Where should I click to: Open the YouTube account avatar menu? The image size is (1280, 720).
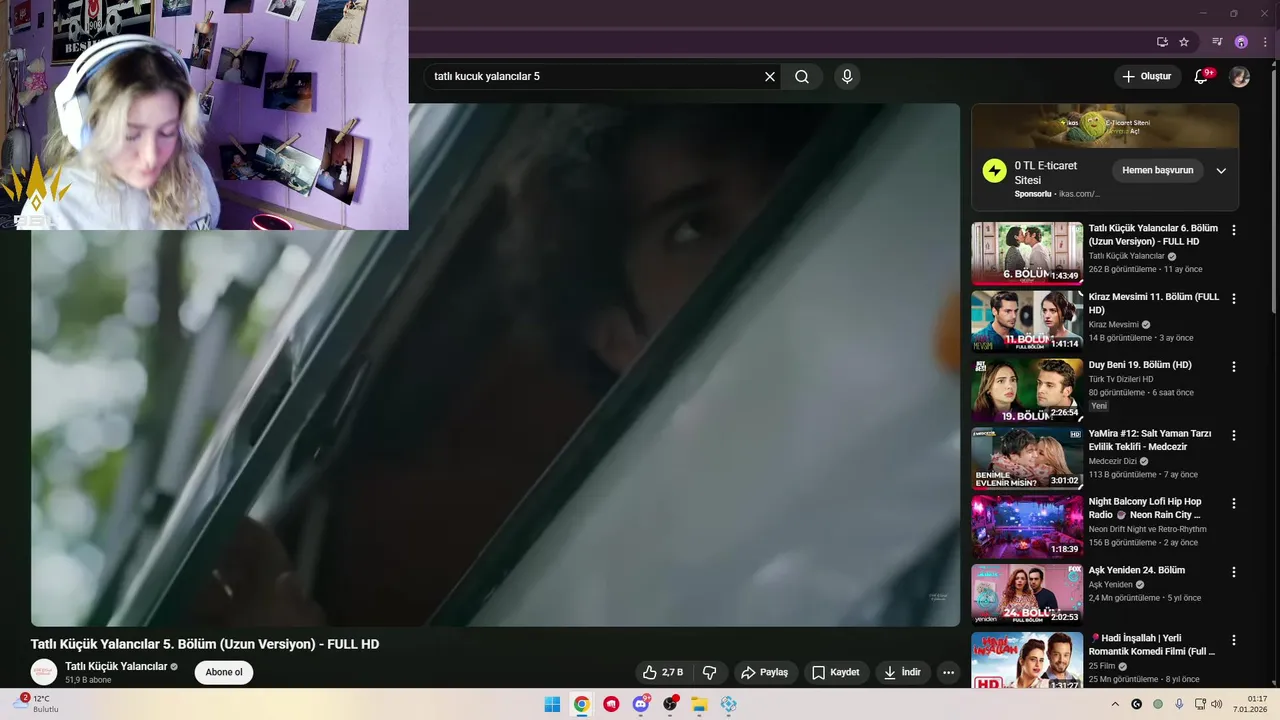click(1239, 77)
